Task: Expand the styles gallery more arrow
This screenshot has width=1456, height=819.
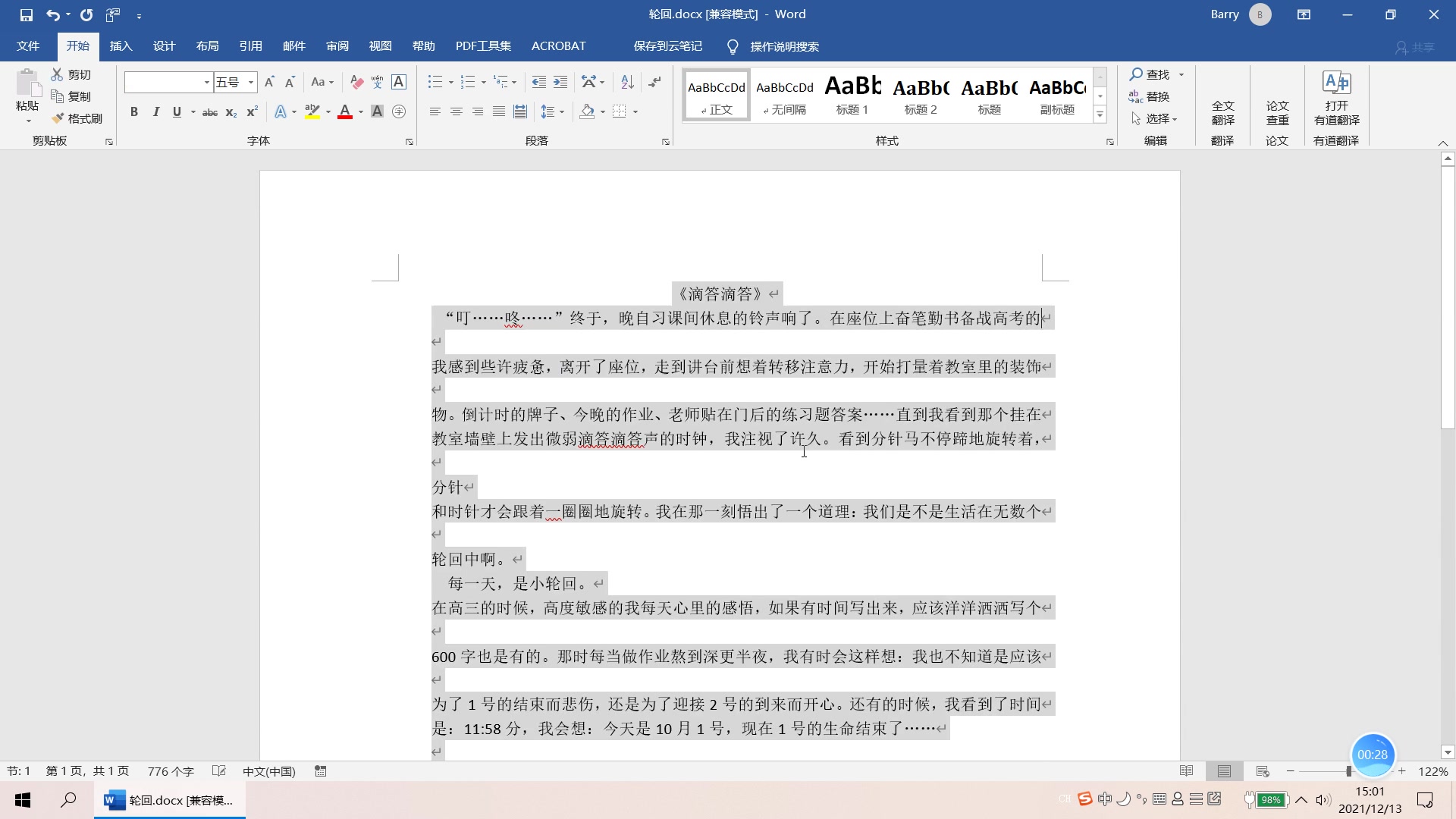Action: (1100, 115)
